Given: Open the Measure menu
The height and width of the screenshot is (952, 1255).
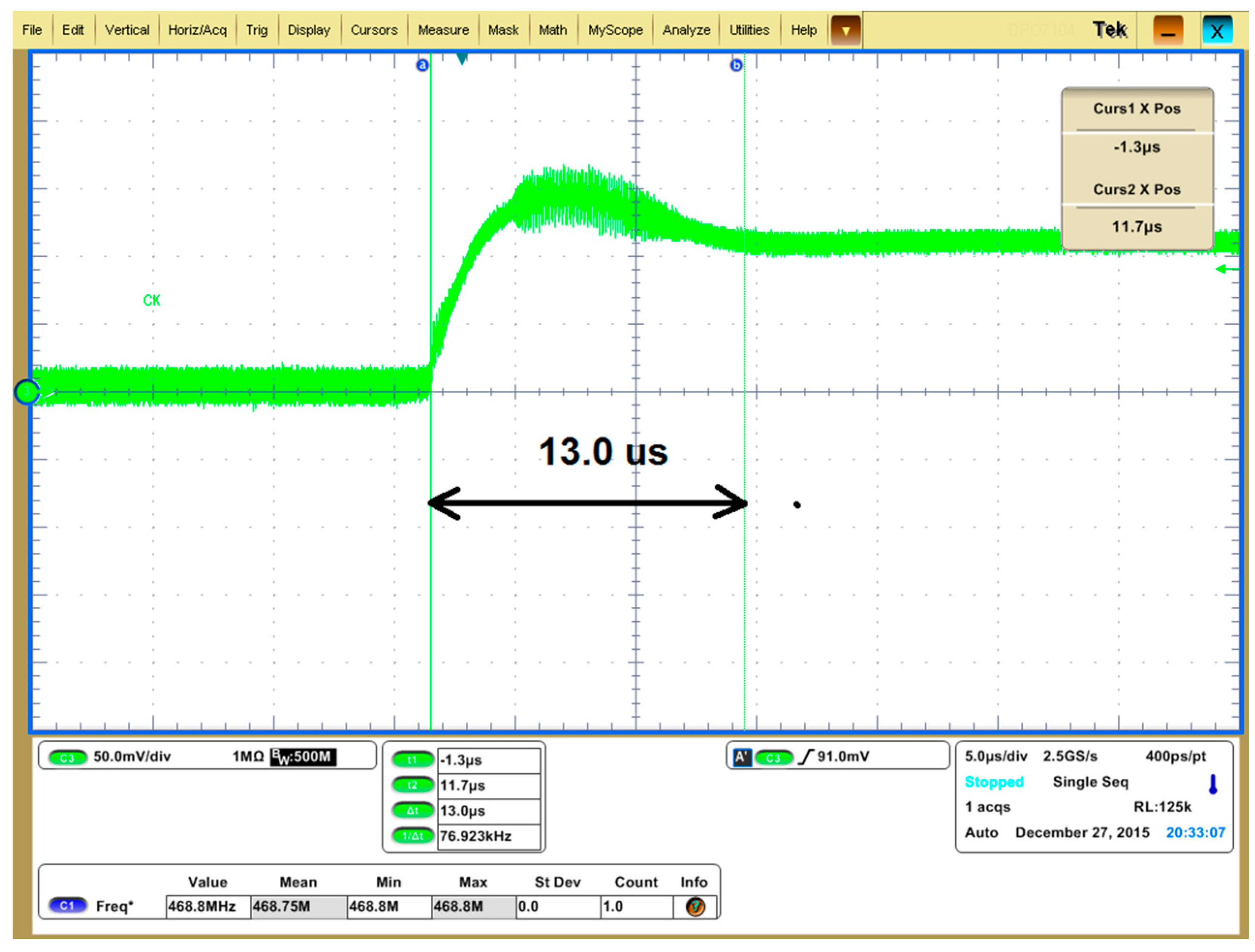Looking at the screenshot, I should click(443, 30).
